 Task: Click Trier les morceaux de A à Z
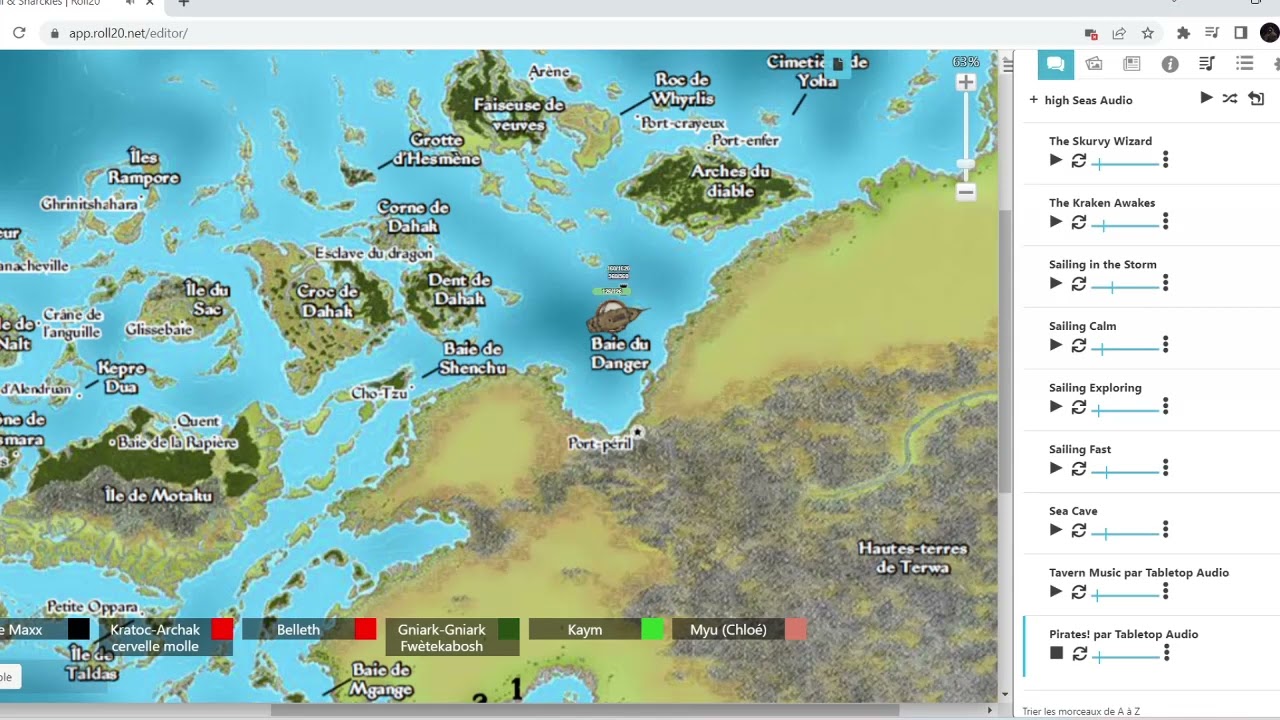point(1081,711)
